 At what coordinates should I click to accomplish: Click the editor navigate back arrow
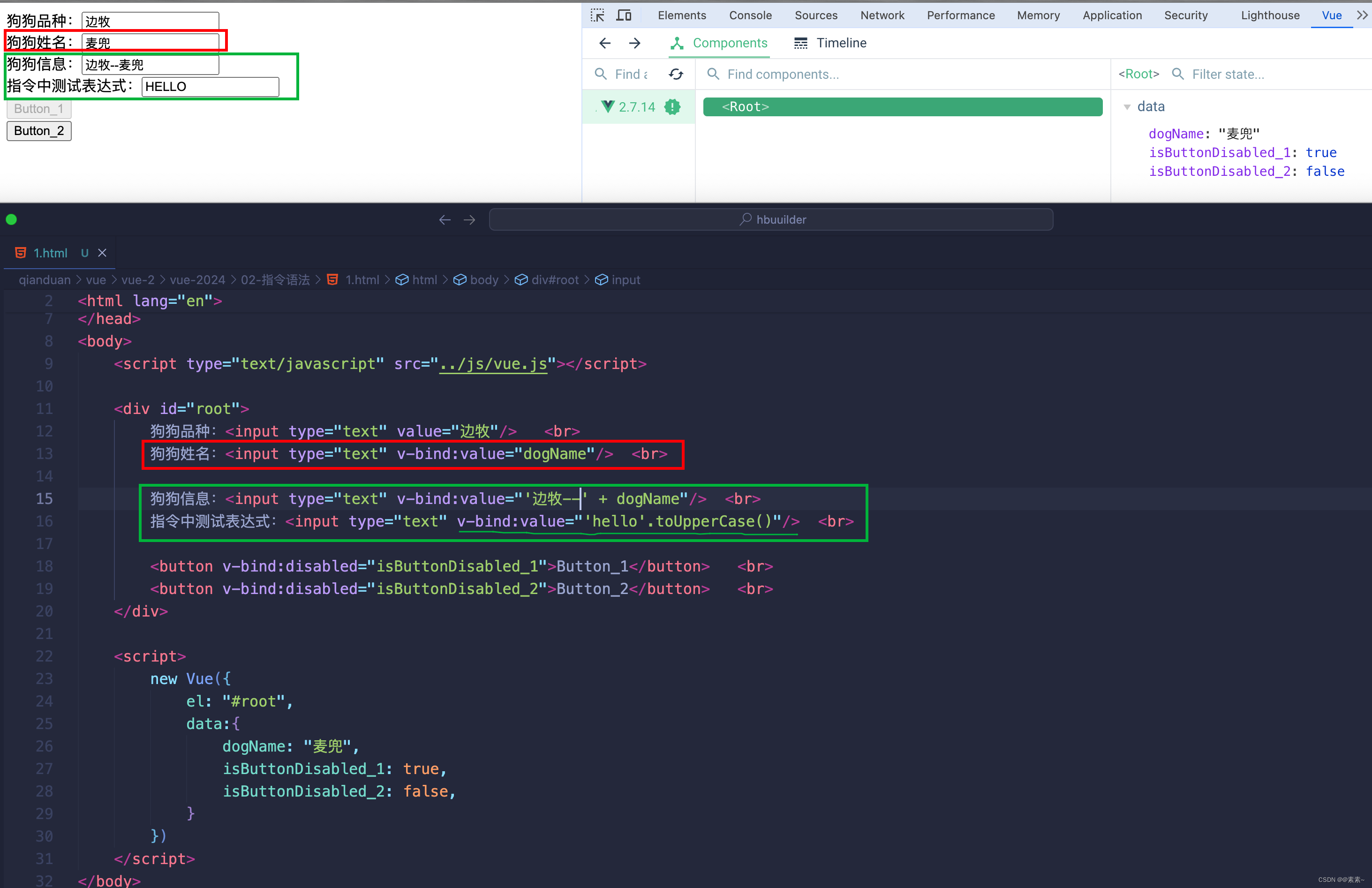[445, 219]
